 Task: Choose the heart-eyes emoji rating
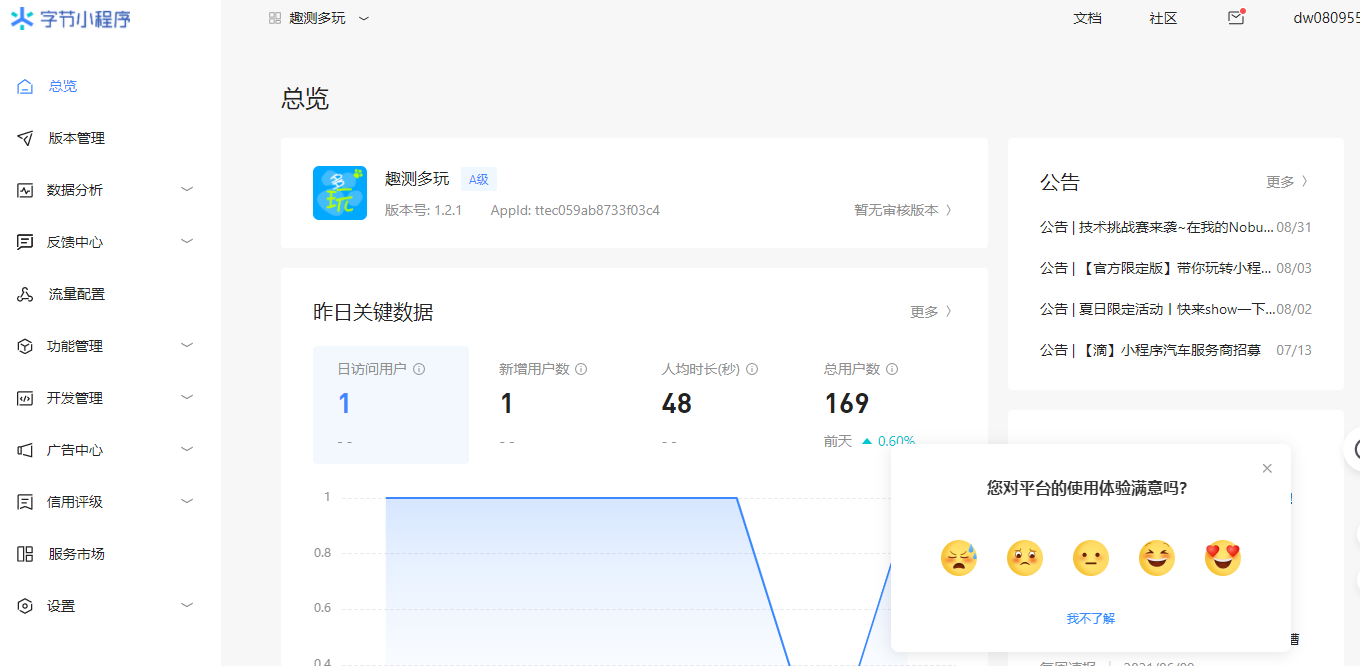(1223, 557)
